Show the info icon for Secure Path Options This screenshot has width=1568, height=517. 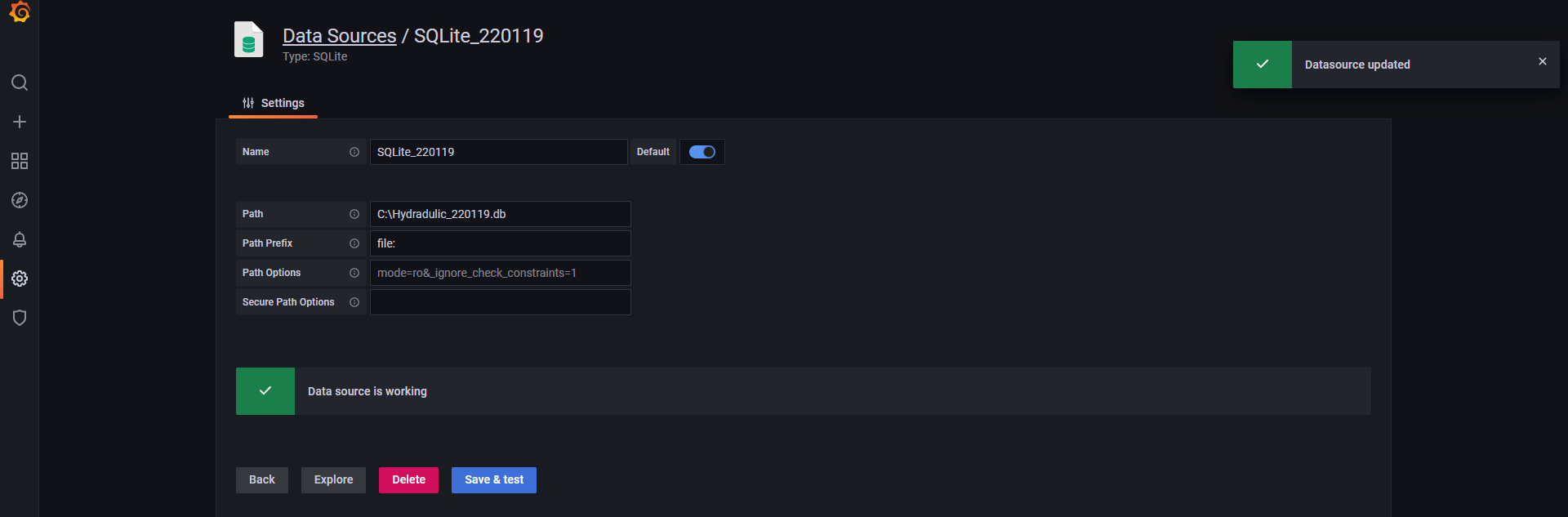coord(354,302)
